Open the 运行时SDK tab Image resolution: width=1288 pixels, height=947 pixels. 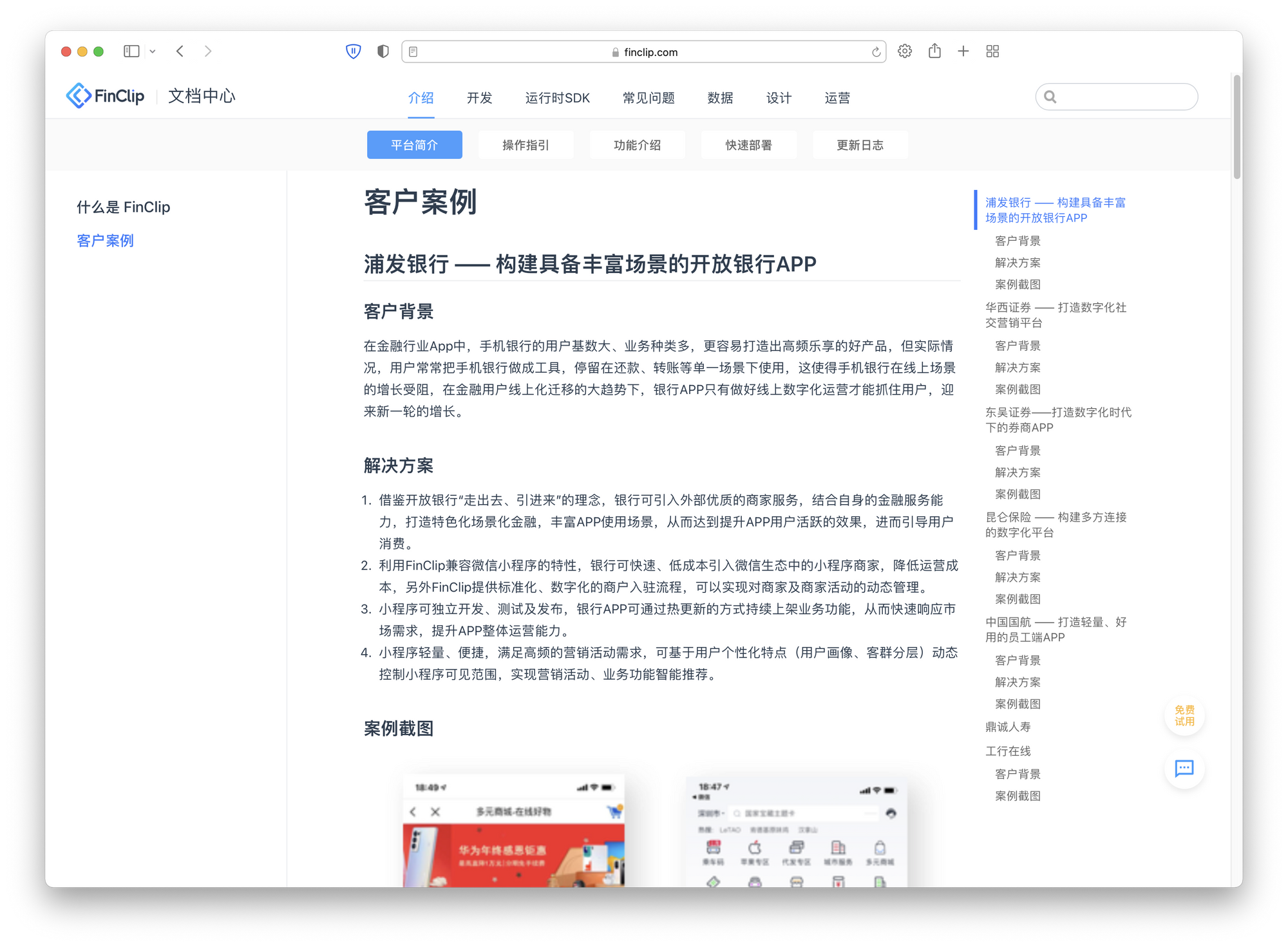[558, 98]
